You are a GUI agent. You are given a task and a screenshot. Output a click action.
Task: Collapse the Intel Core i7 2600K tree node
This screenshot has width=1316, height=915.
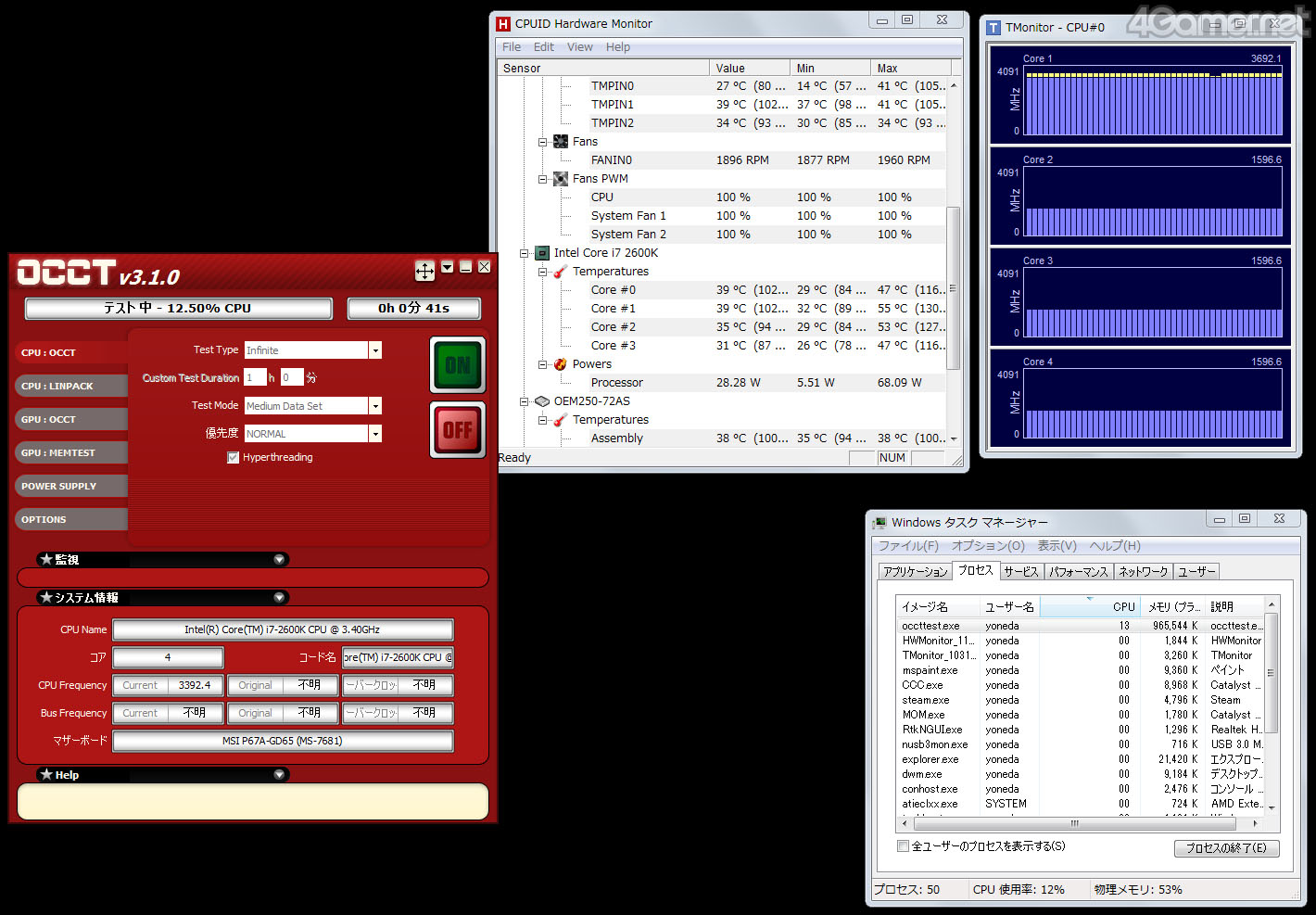(x=525, y=253)
